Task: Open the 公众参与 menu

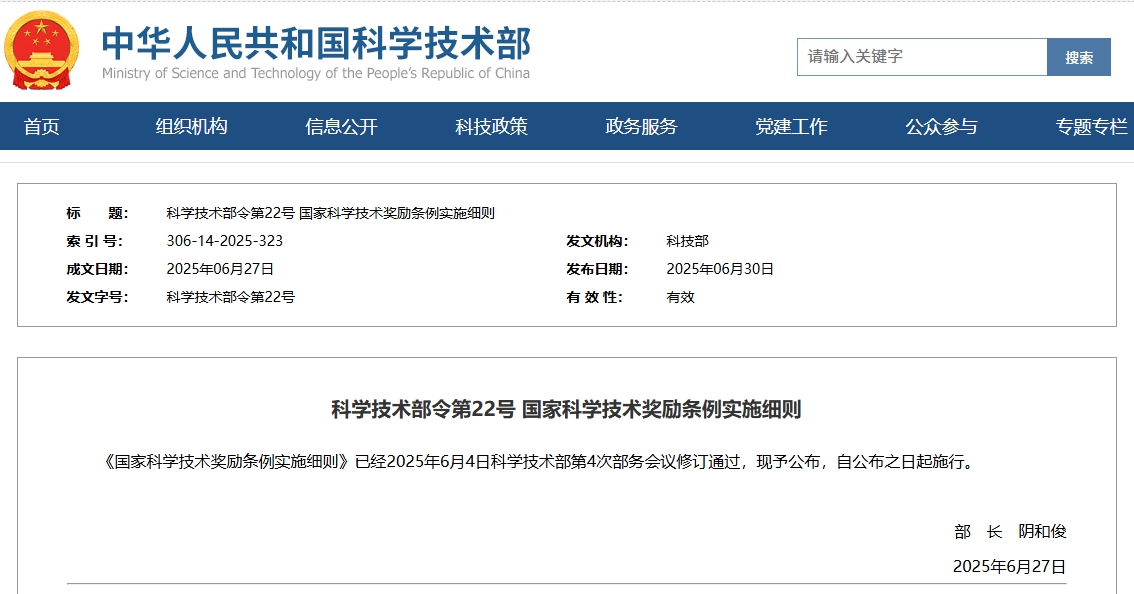Action: click(x=941, y=127)
